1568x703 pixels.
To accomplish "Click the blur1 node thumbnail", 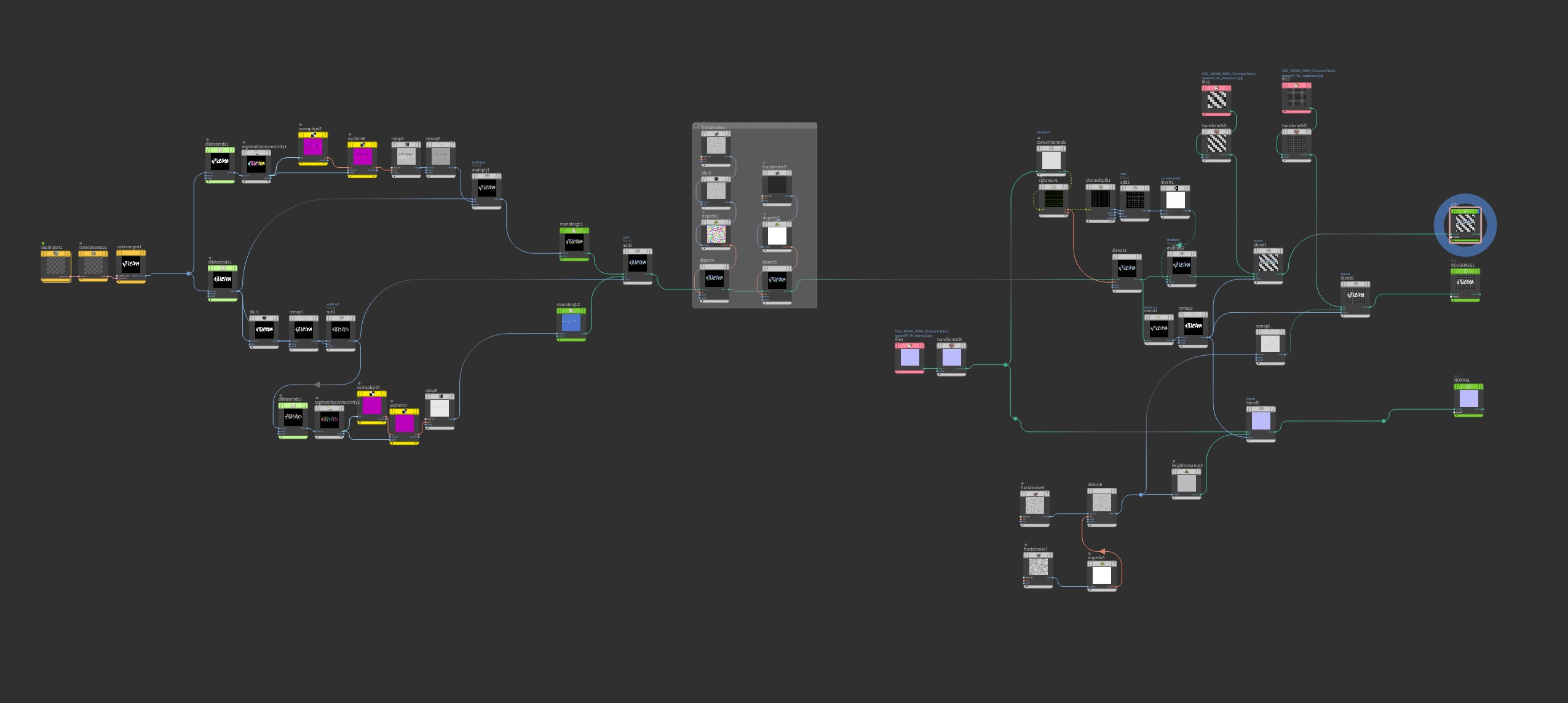I will pyautogui.click(x=264, y=330).
